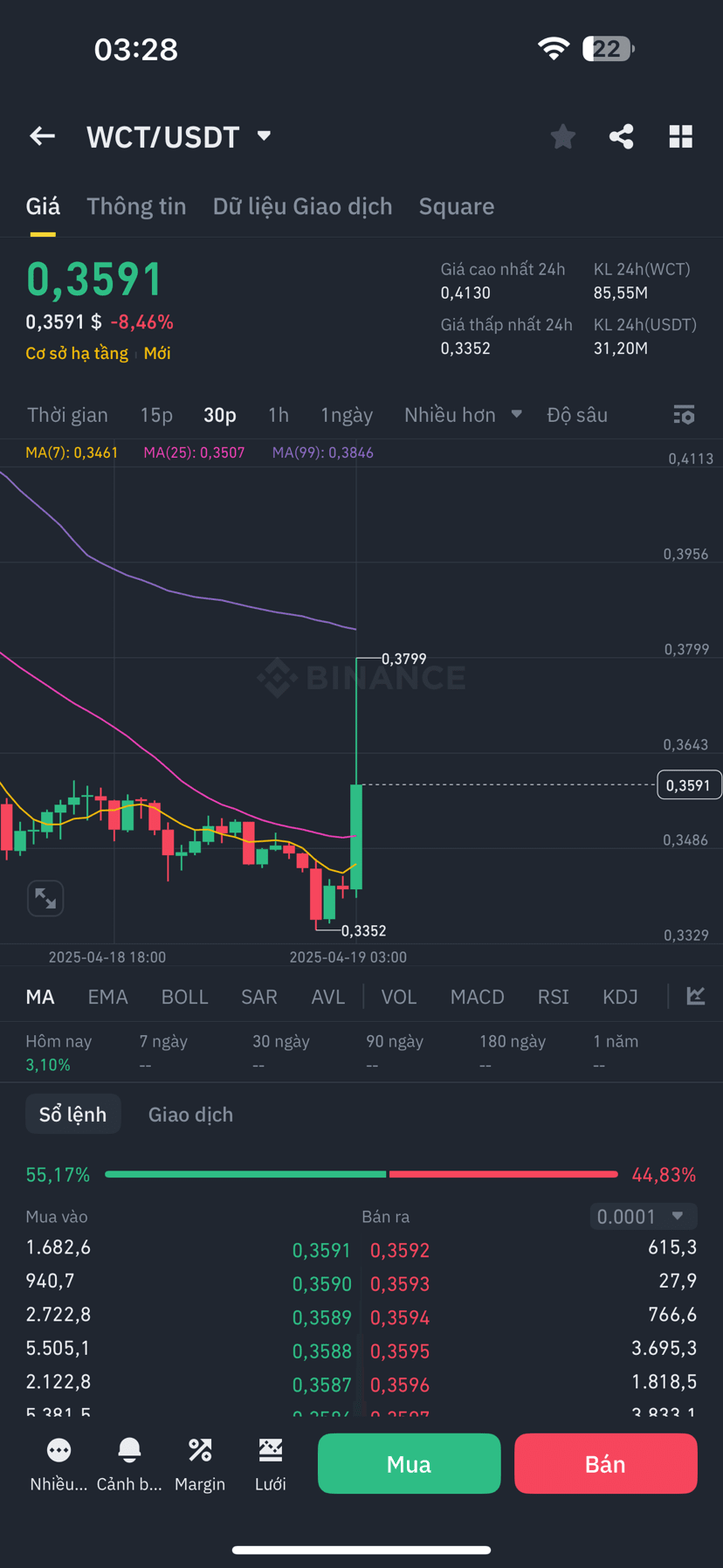The height and width of the screenshot is (1568, 723).
Task: Open WCT/USDT pair selector dropdown
Action: 179,137
